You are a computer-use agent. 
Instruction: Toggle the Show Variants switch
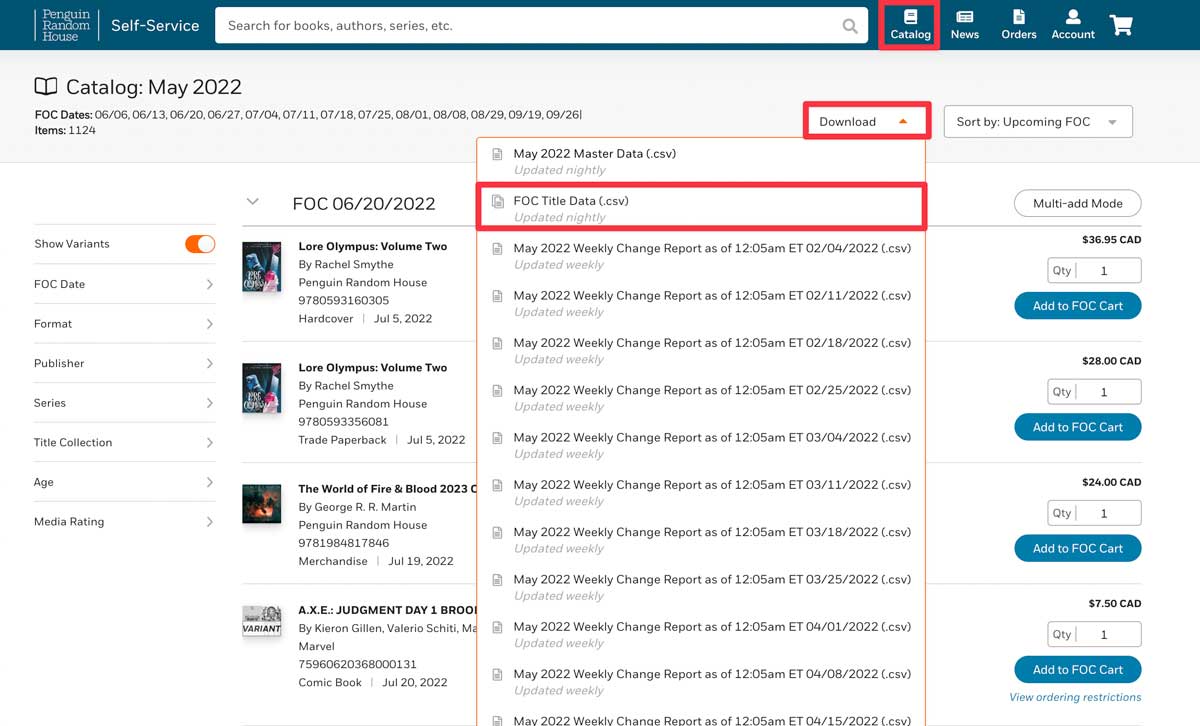click(x=200, y=244)
